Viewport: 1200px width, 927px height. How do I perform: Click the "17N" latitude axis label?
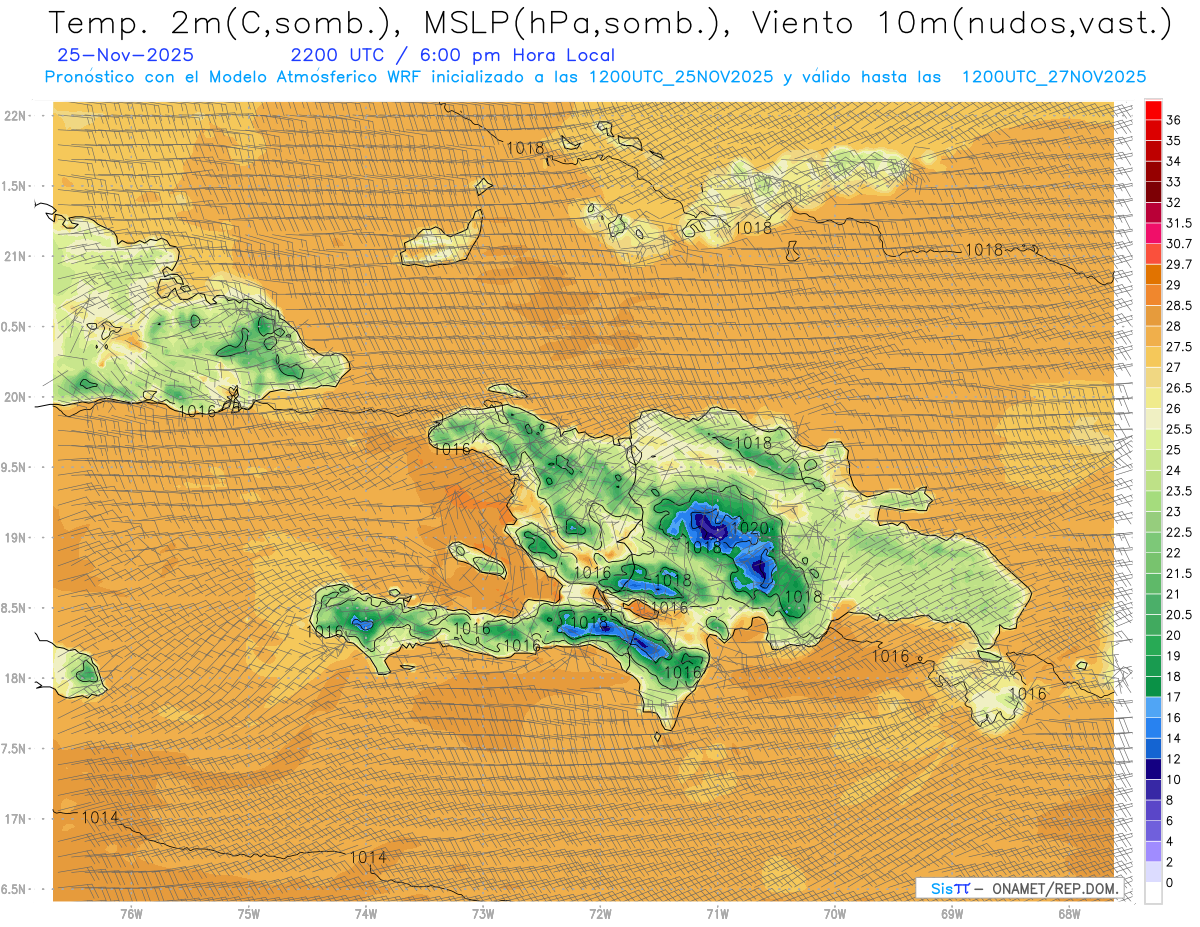pos(16,819)
